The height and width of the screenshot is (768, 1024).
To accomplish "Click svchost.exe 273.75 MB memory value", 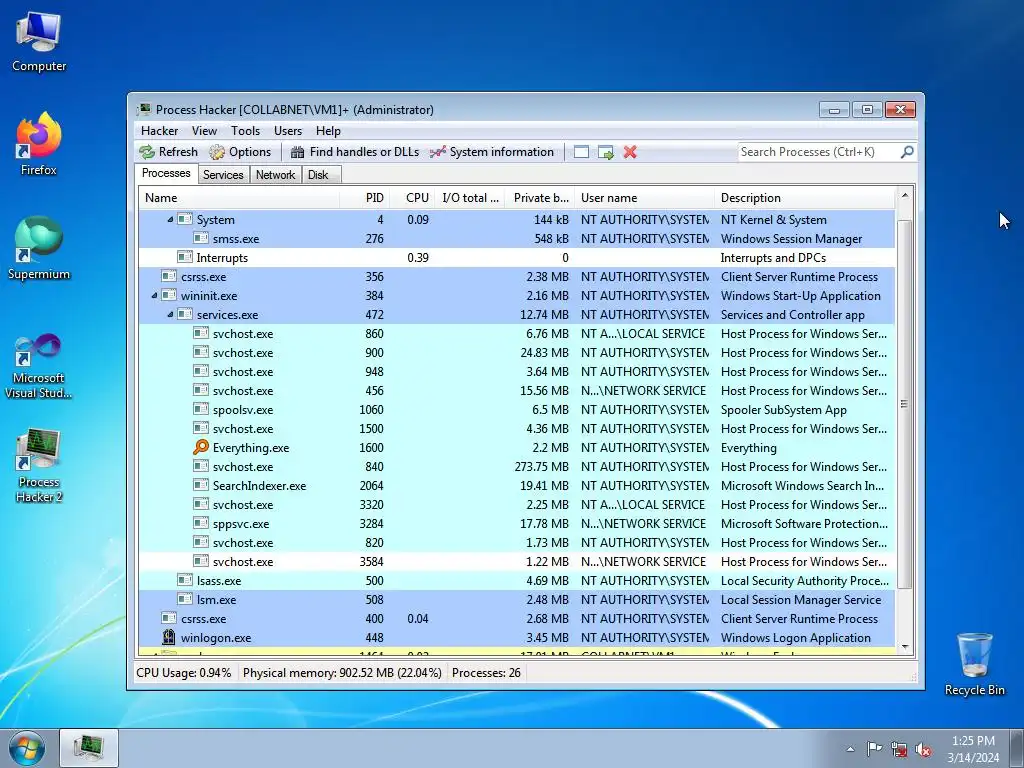I will coord(541,467).
